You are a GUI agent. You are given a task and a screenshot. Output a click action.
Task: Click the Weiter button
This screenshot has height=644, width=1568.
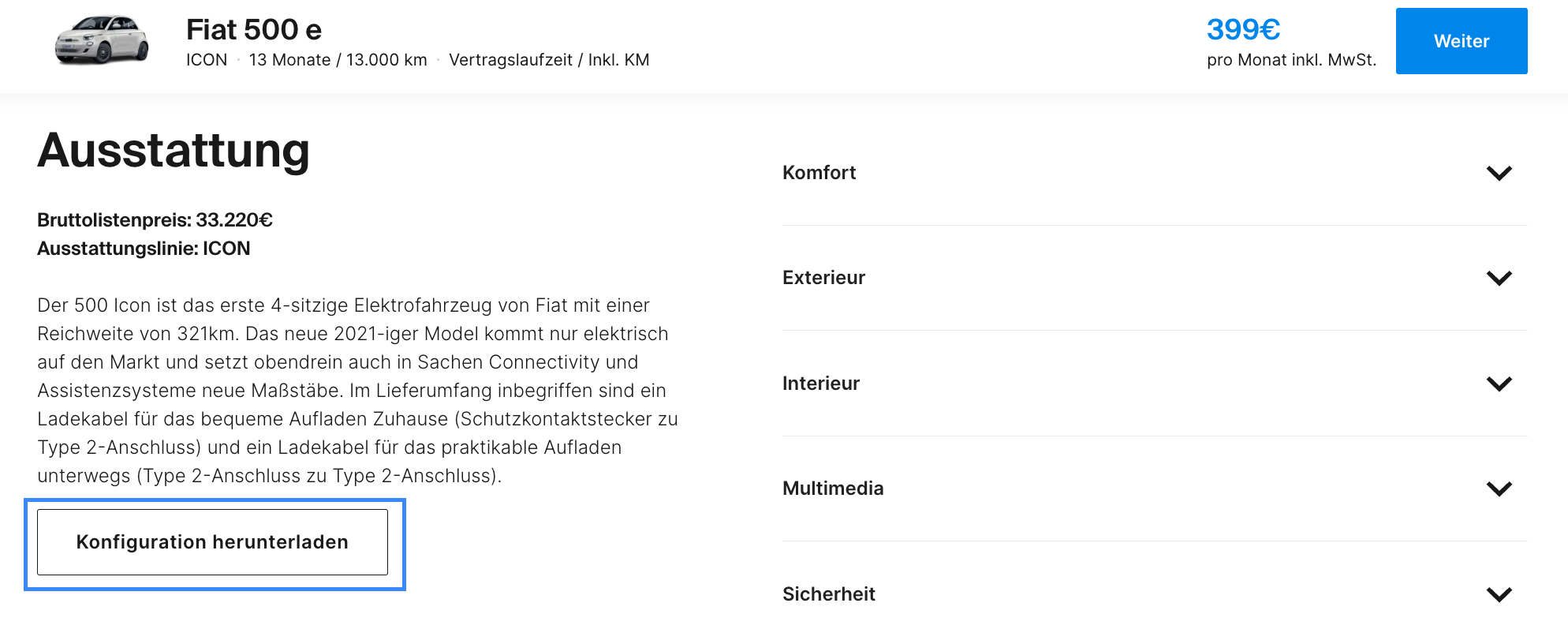click(x=1462, y=41)
